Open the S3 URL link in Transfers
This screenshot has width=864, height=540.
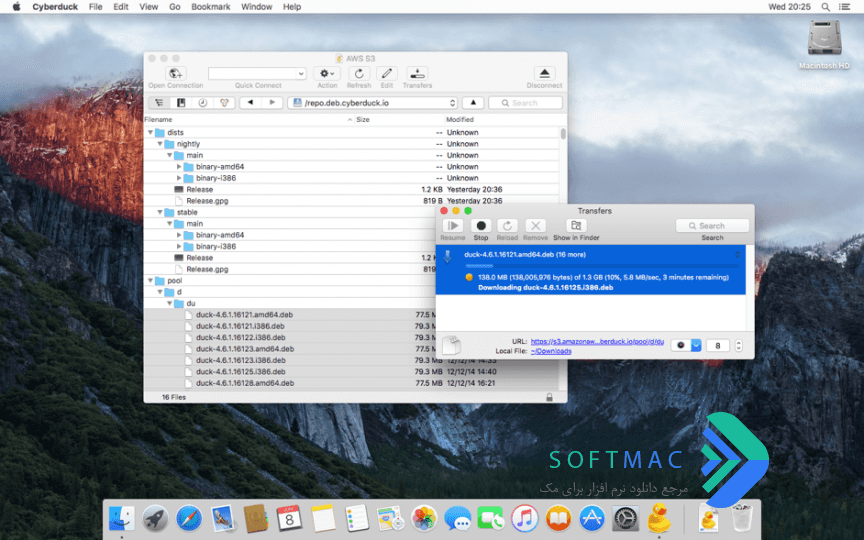click(597, 342)
